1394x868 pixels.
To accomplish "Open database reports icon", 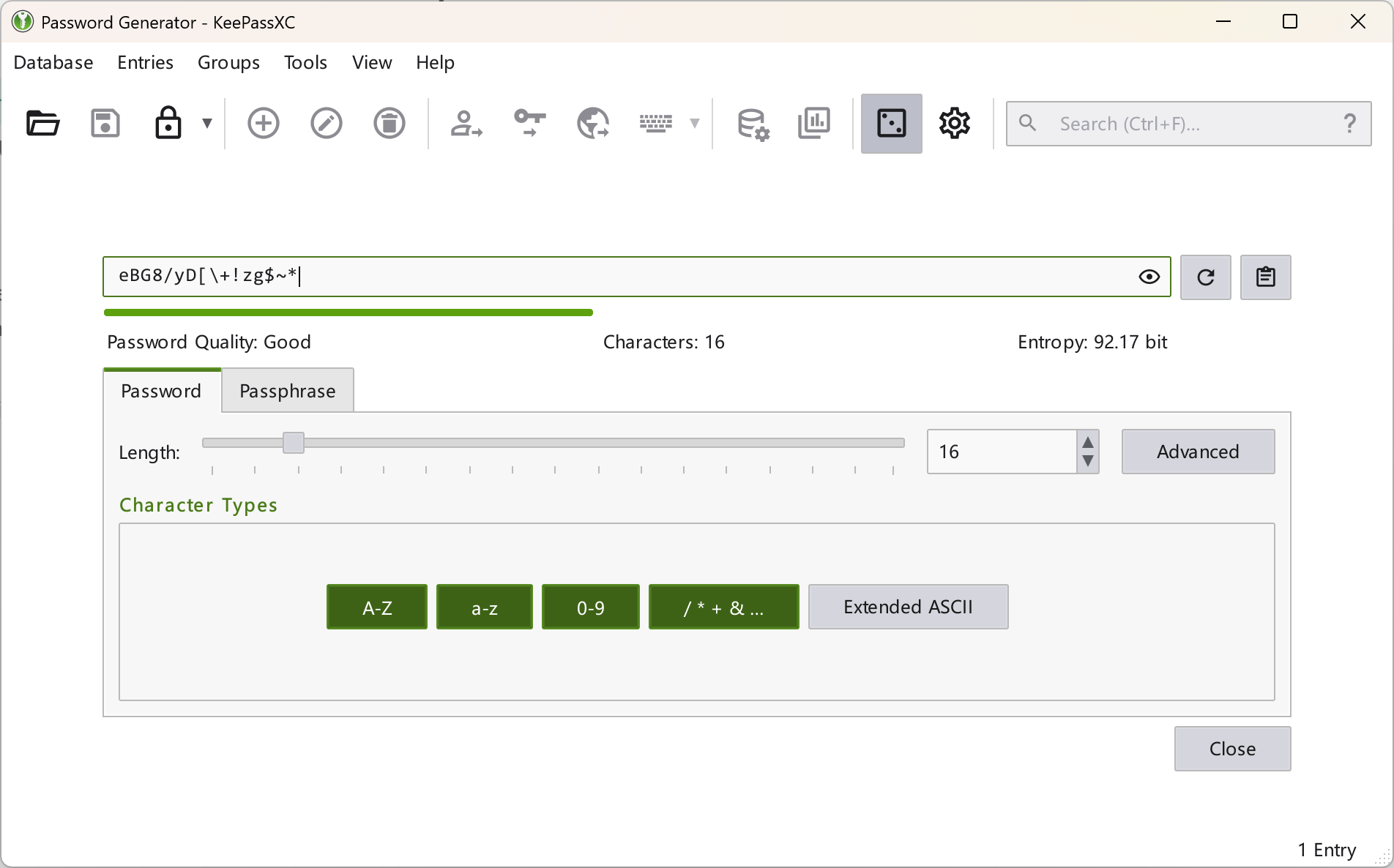I will pos(814,123).
